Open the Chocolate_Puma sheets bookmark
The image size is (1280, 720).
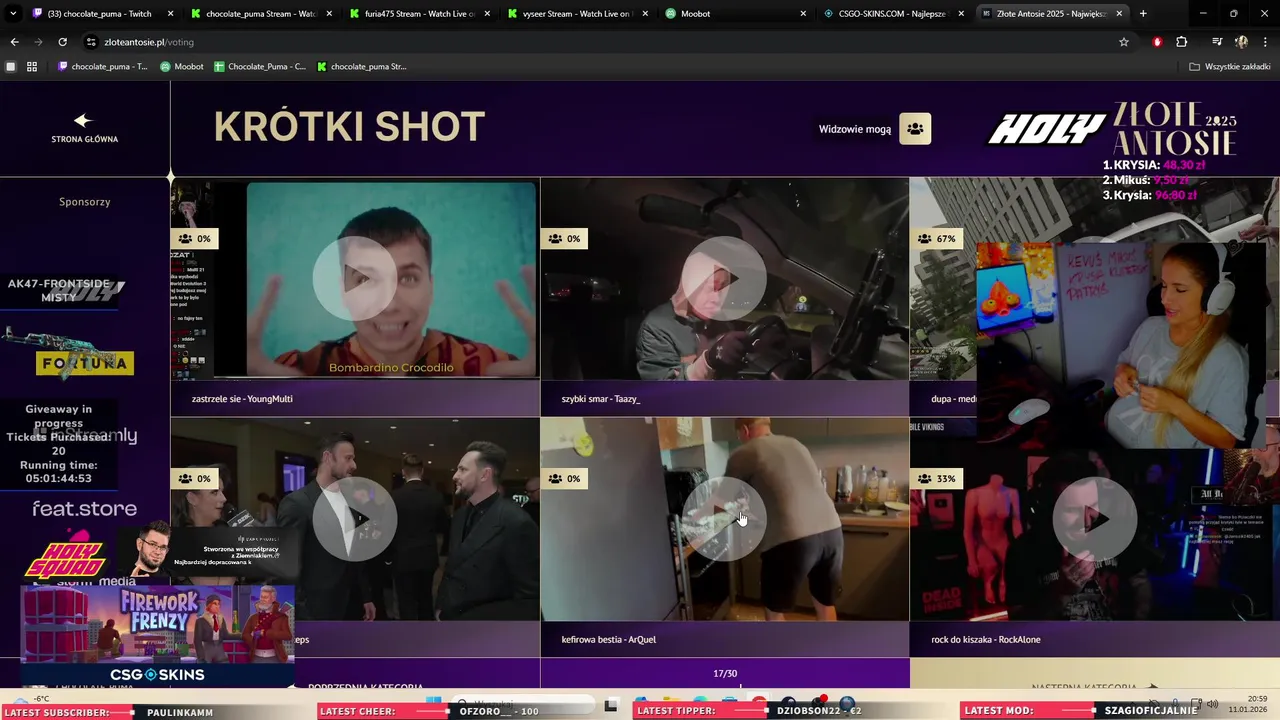coord(260,67)
